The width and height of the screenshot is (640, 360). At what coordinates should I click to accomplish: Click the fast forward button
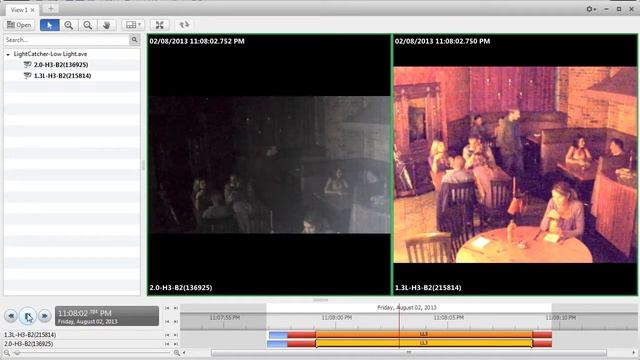[x=44, y=316]
